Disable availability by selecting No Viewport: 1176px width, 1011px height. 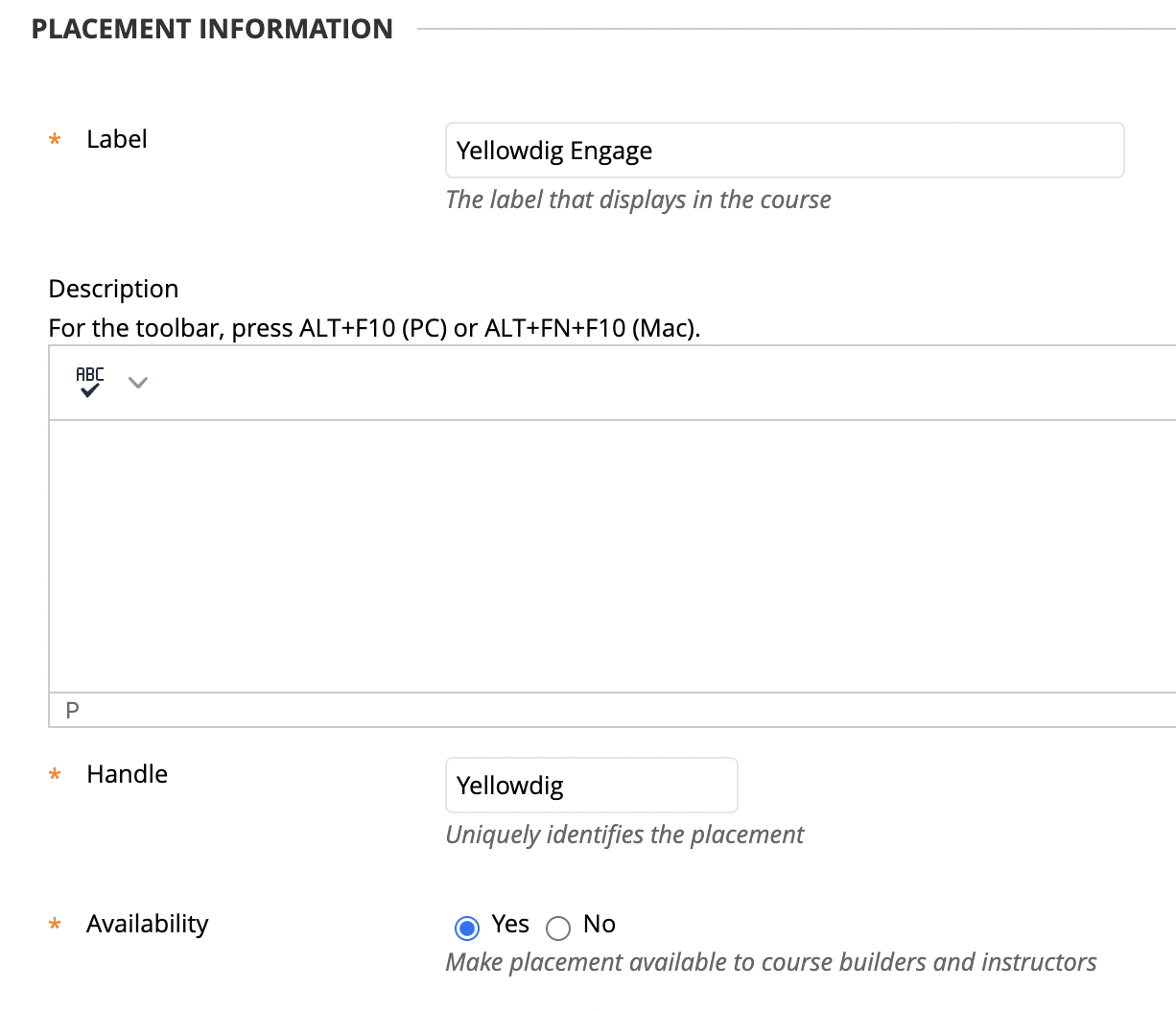[558, 928]
